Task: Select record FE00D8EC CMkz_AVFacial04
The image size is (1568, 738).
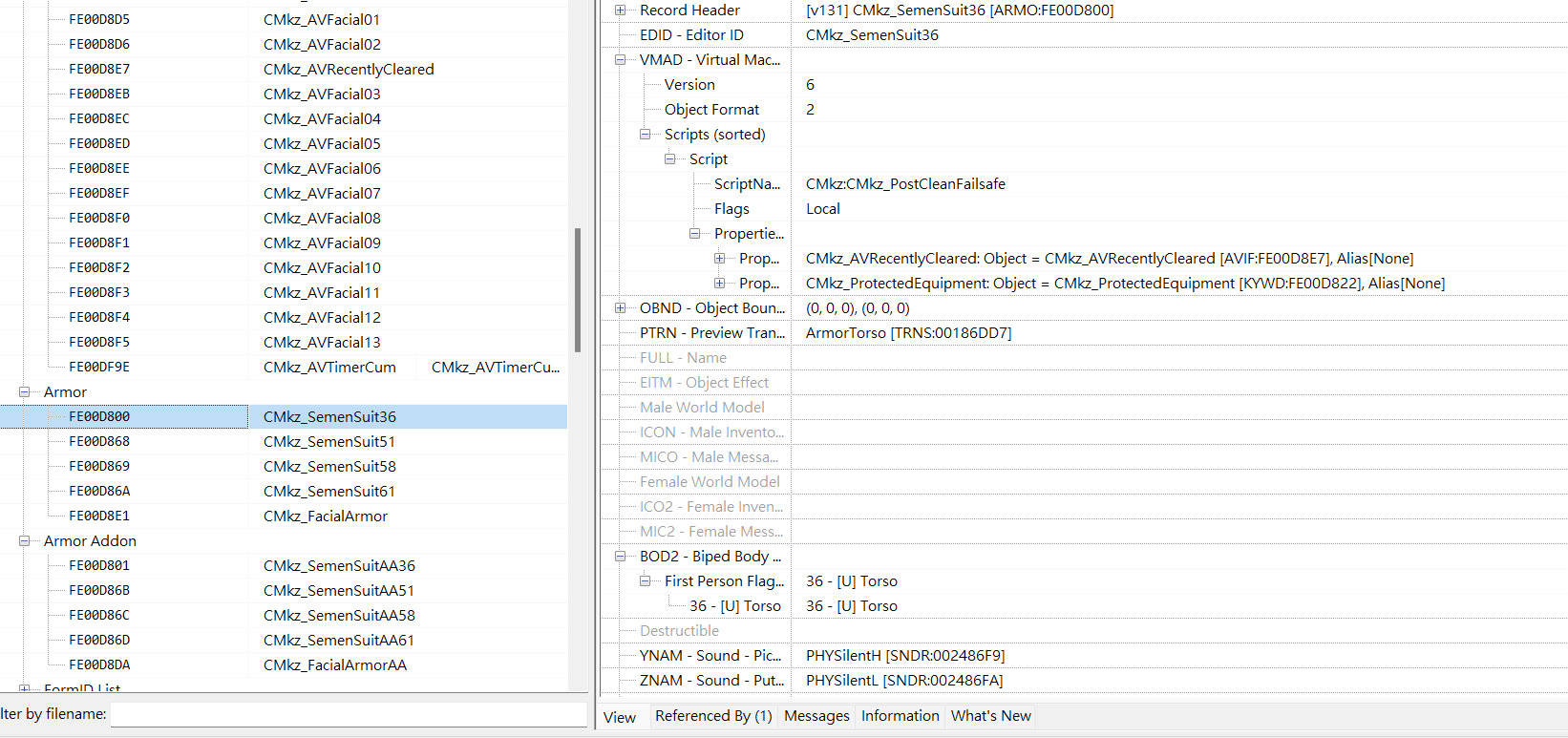Action: point(284,119)
